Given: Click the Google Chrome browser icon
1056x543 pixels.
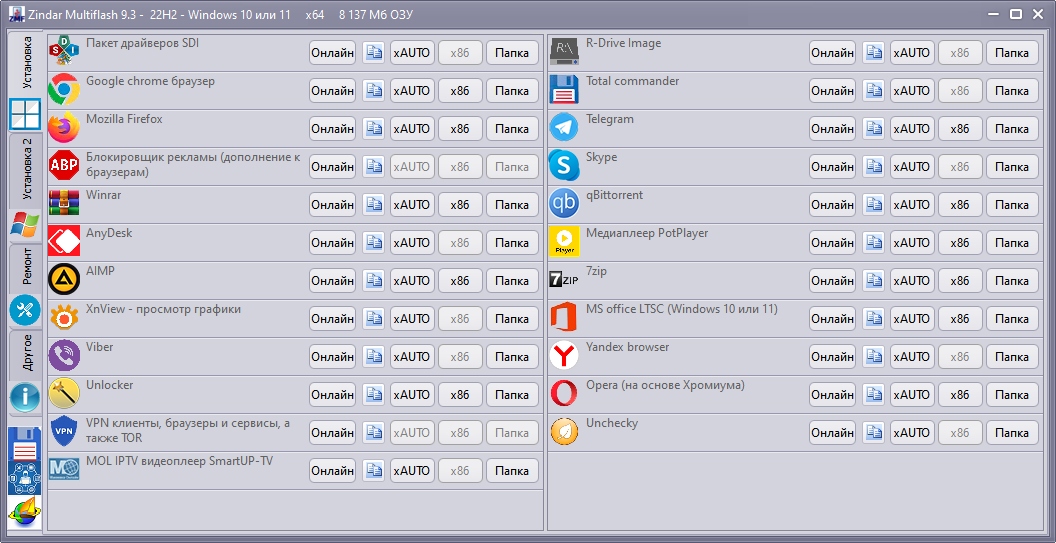Looking at the screenshot, I should [64, 90].
